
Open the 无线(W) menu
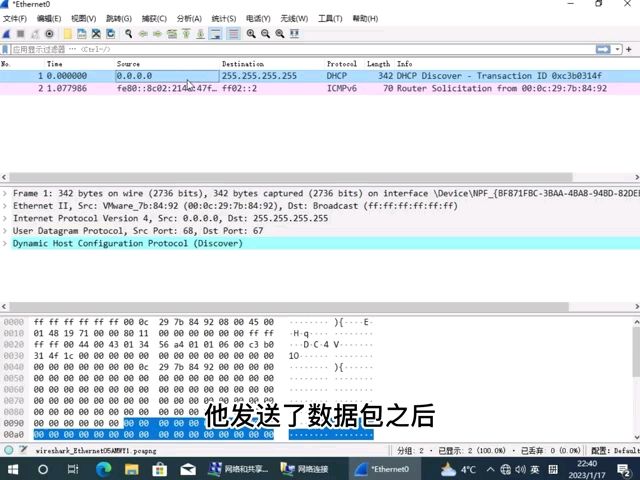[x=294, y=19]
